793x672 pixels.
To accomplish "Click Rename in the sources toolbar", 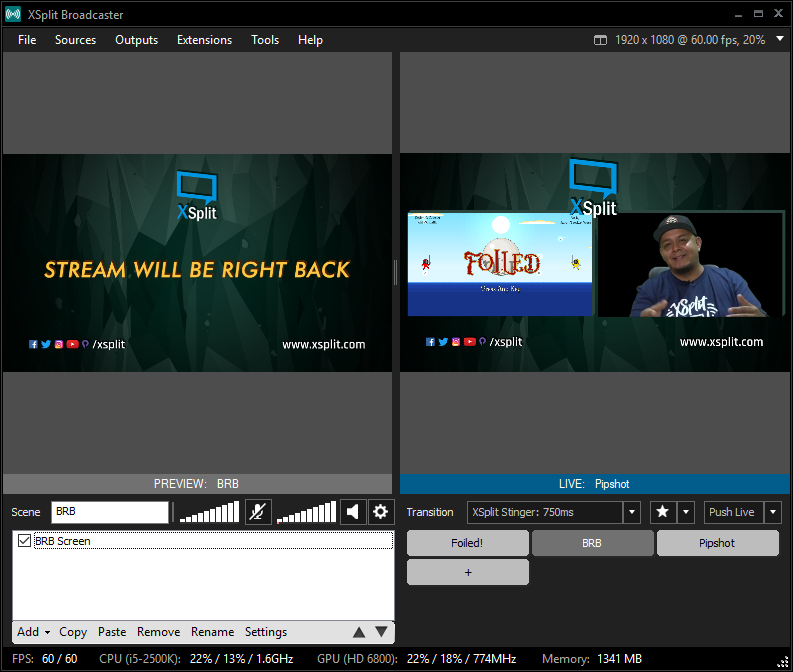I will [x=212, y=632].
